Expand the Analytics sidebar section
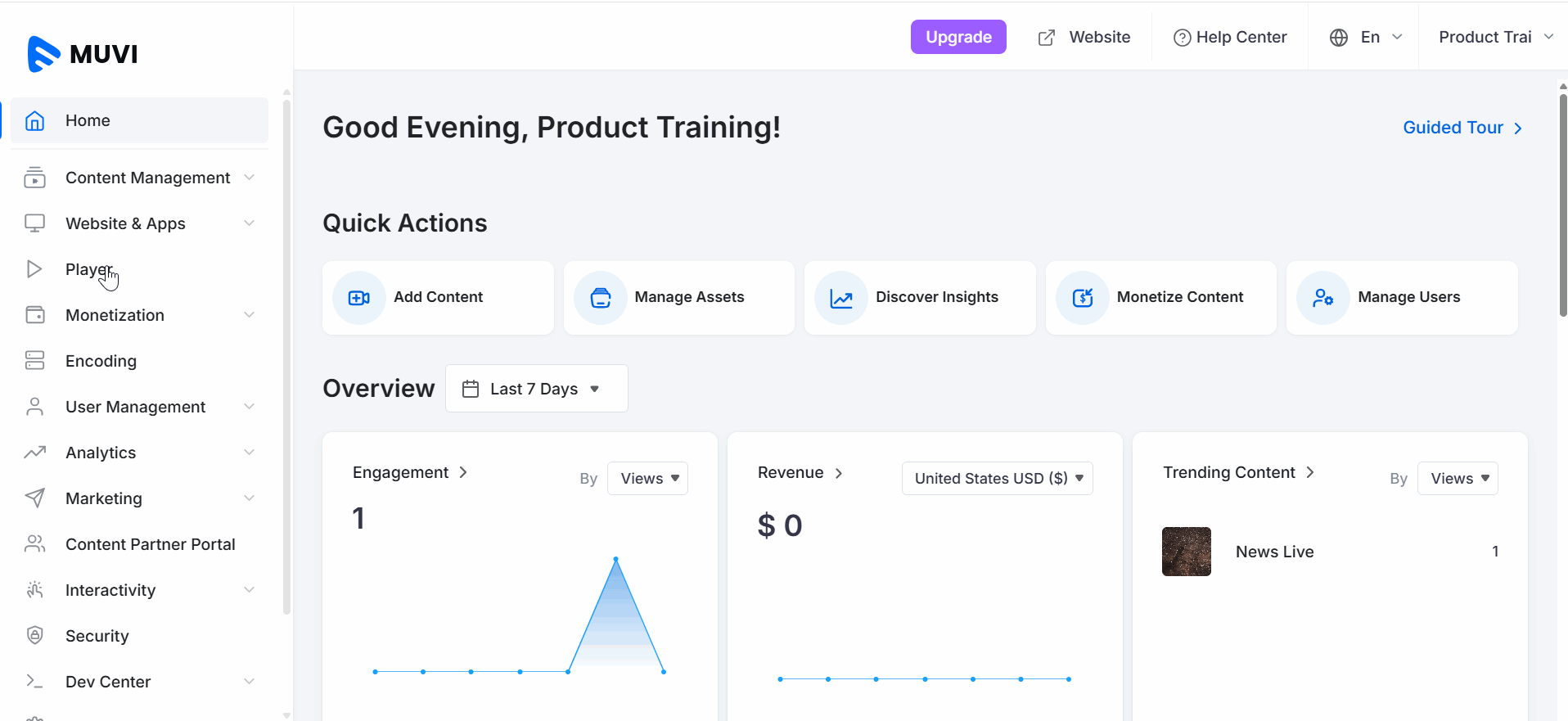This screenshot has height=721, width=1568. [139, 453]
